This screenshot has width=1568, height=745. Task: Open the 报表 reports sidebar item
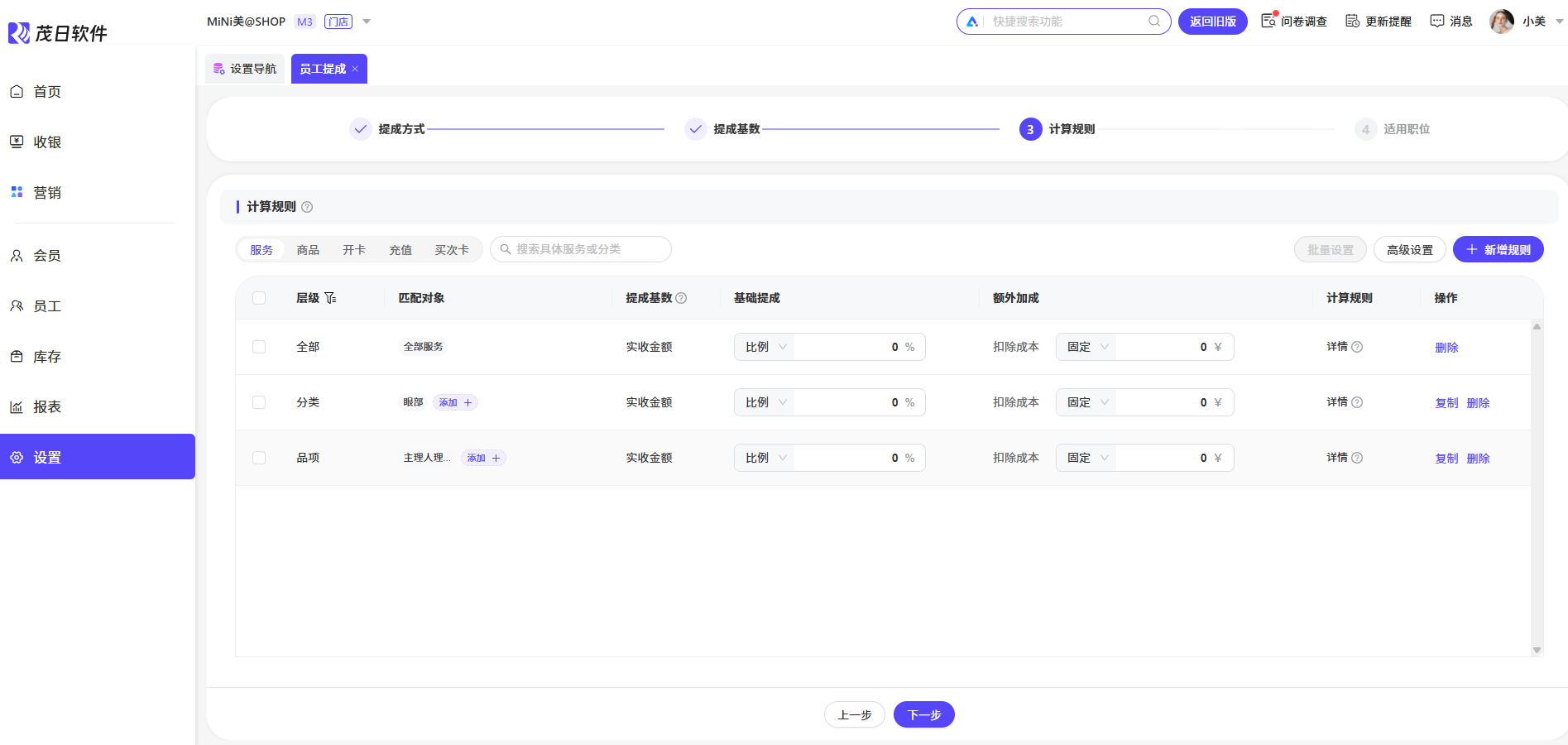point(98,407)
